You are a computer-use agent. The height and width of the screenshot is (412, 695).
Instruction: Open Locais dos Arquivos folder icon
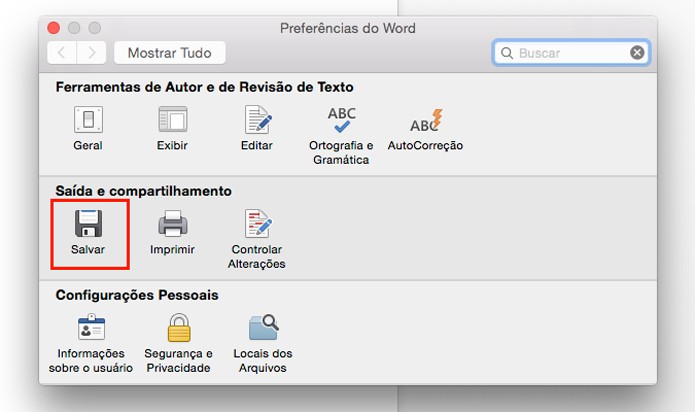click(x=264, y=327)
